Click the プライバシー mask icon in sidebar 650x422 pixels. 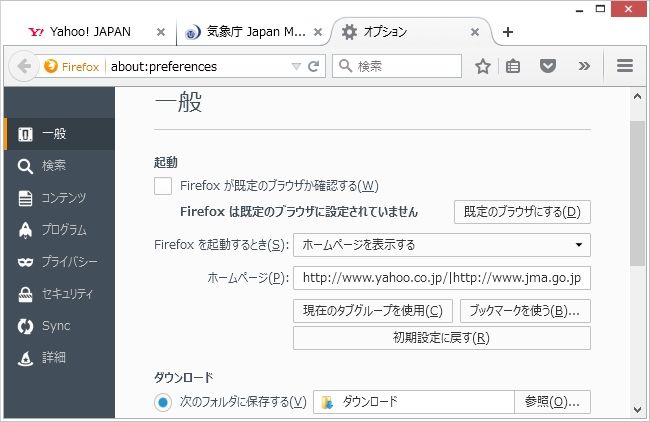point(25,262)
